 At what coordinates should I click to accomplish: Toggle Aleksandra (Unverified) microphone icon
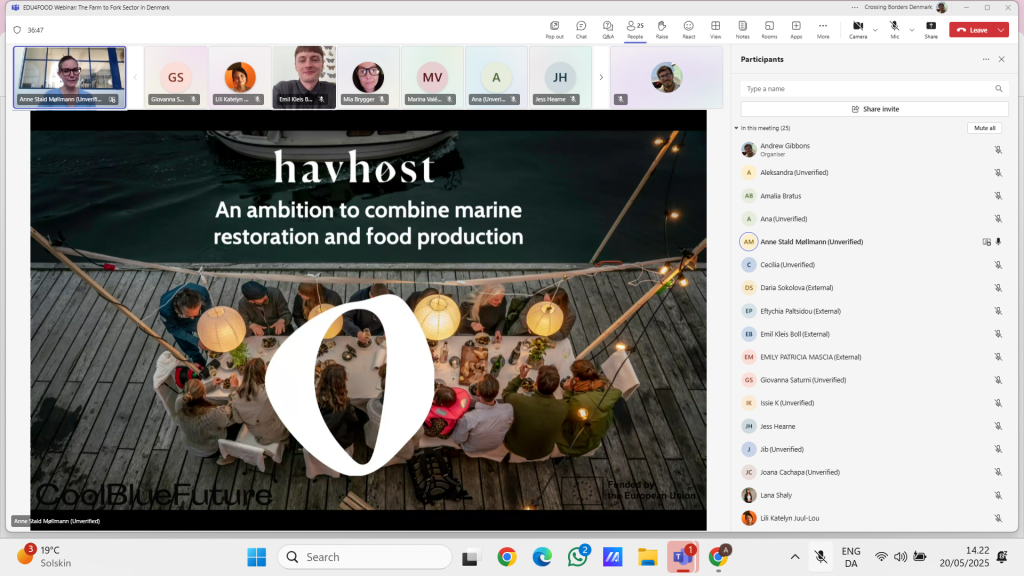point(998,173)
